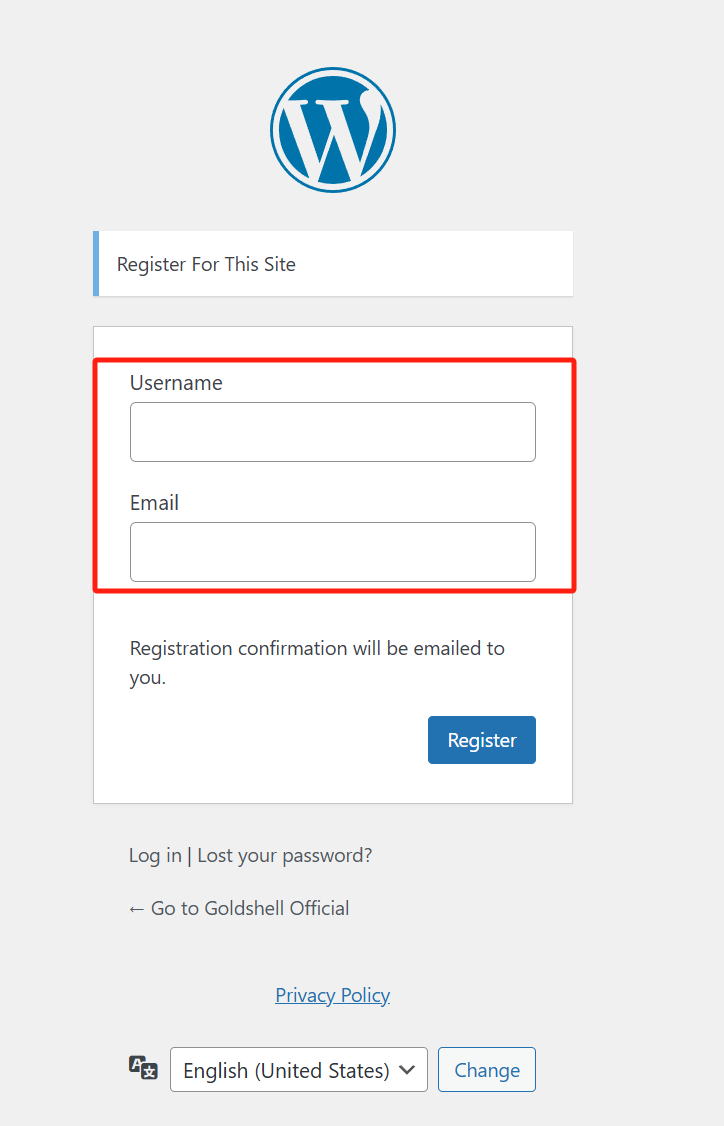The image size is (724, 1126).
Task: Click the WordPress logo
Action: (333, 130)
